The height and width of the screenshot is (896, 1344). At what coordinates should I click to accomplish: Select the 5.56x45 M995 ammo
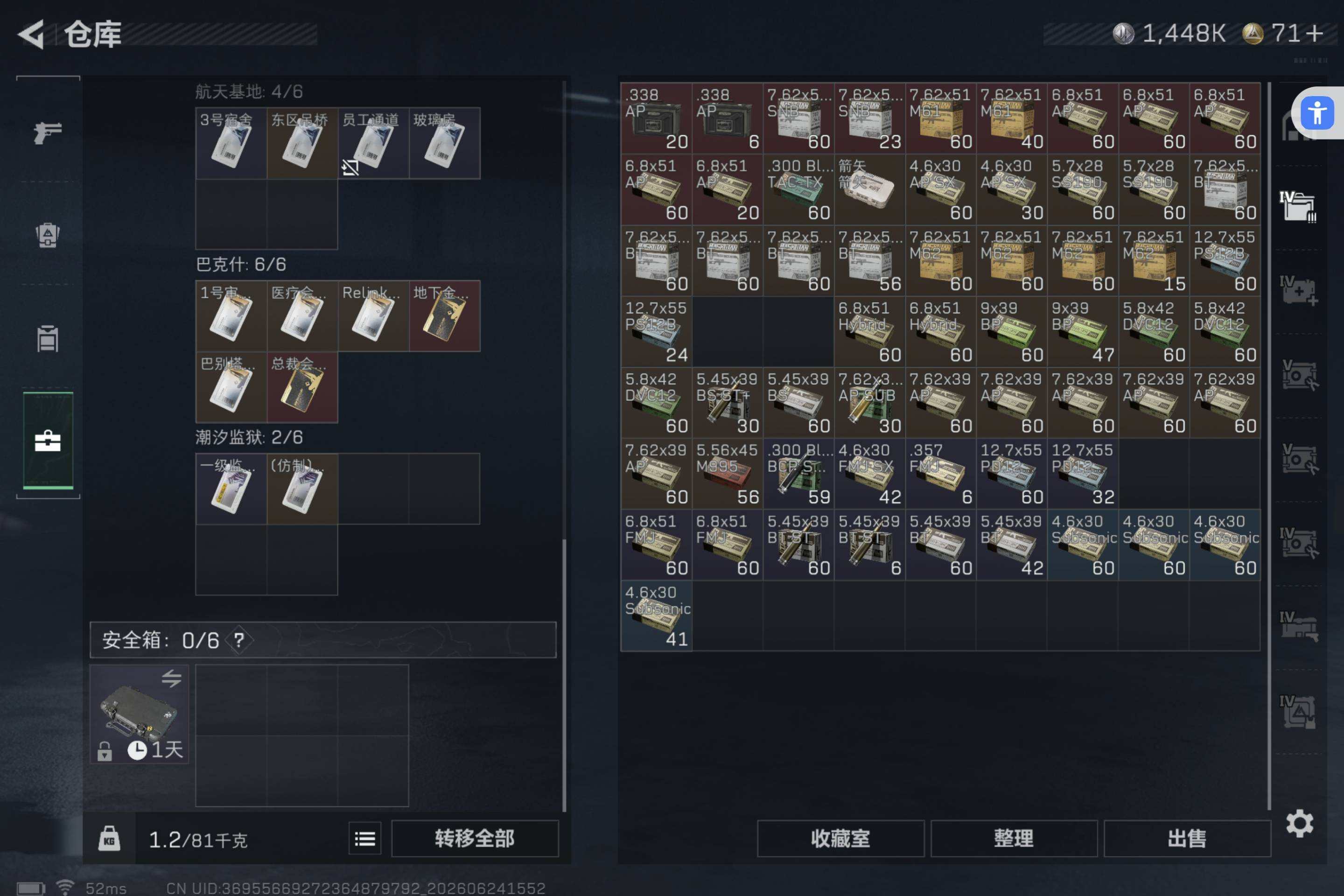[x=728, y=474]
